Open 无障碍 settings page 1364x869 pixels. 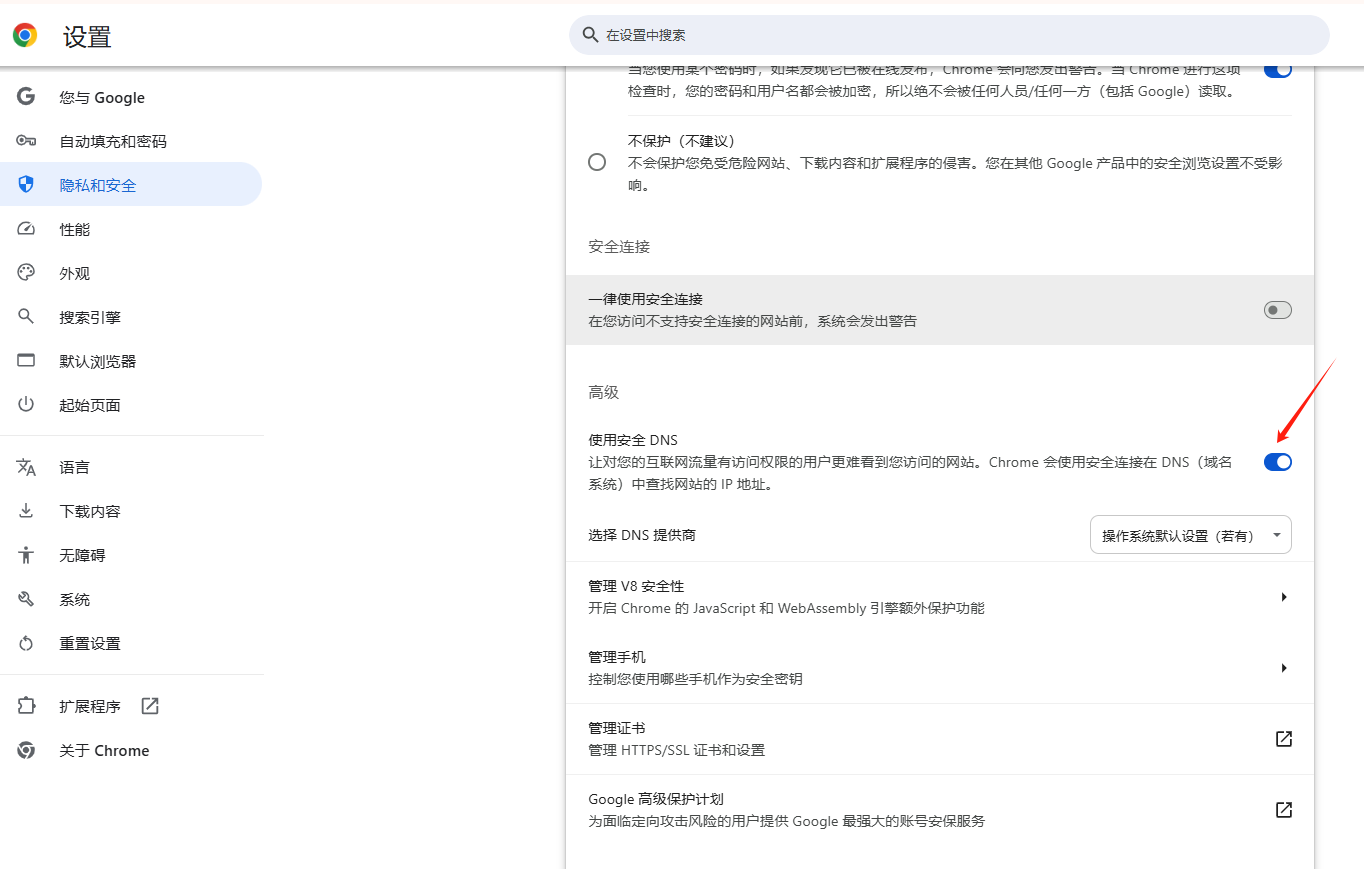[131, 555]
